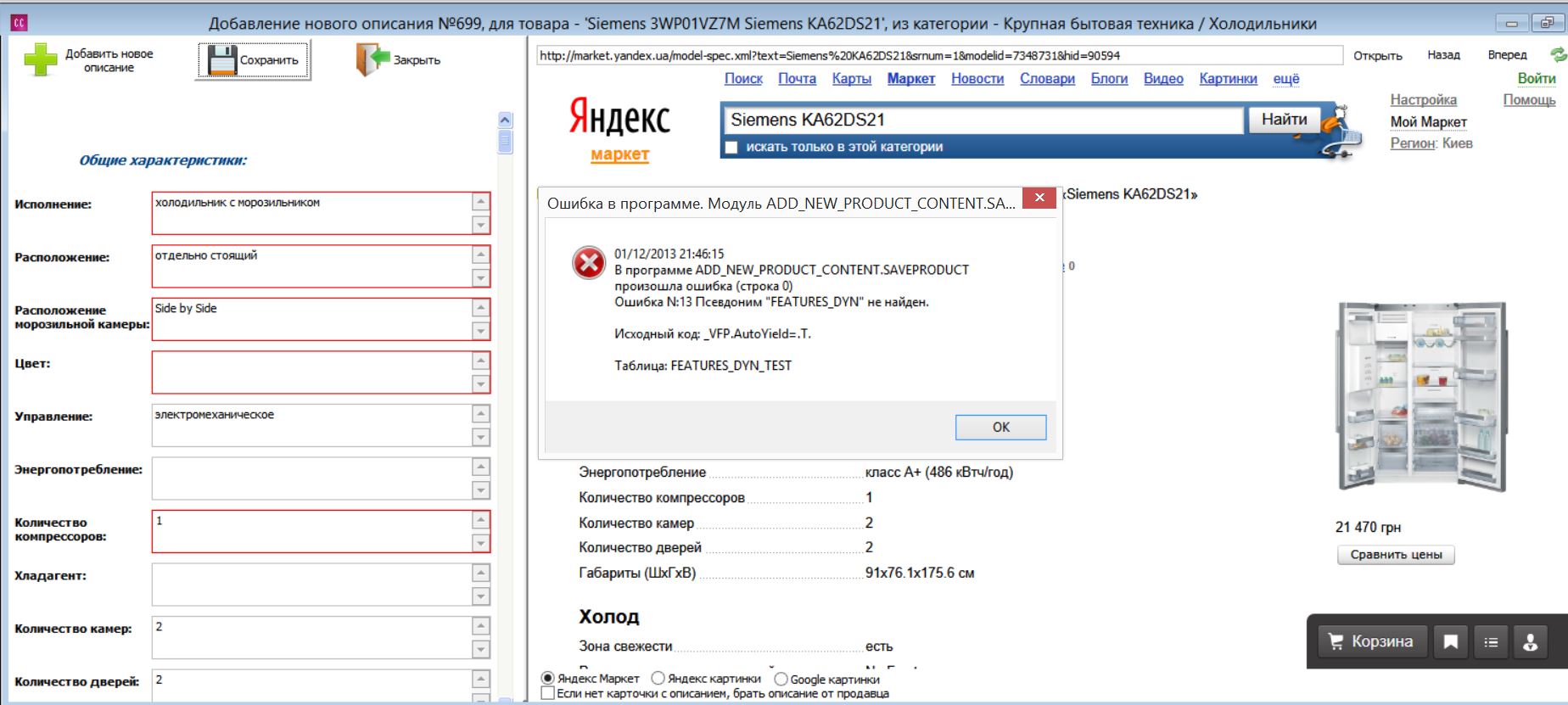The width and height of the screenshot is (1568, 705).
Task: Click the green plus add description icon
Action: [40, 60]
